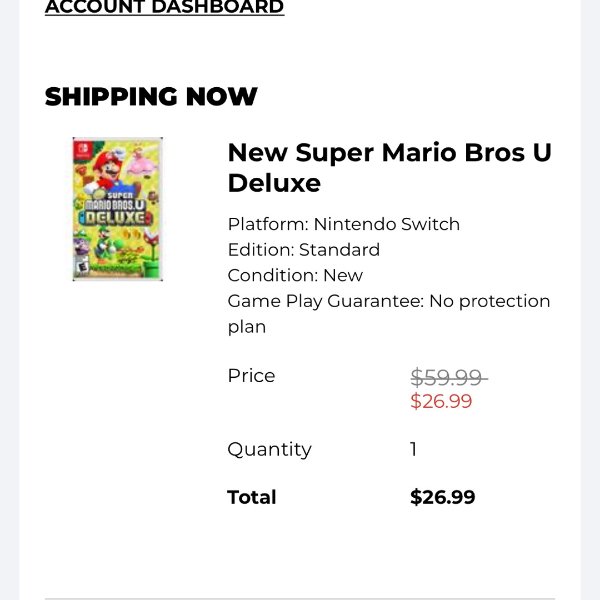Image resolution: width=600 pixels, height=600 pixels.
Task: Select the Shipping Now heading
Action: 151,96
